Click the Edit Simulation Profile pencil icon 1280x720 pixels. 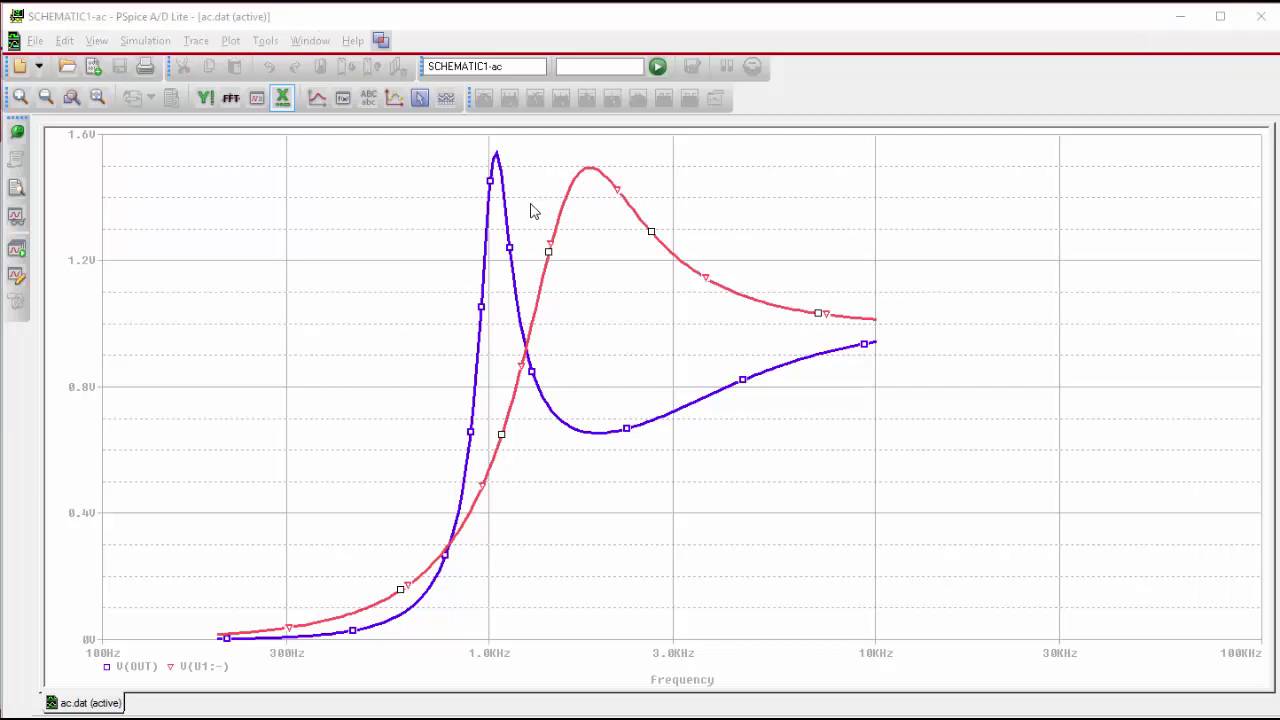(x=16, y=275)
